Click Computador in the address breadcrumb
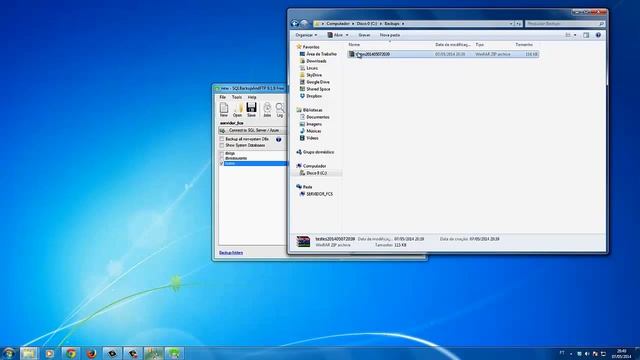Image resolution: width=640 pixels, height=360 pixels. (338, 24)
